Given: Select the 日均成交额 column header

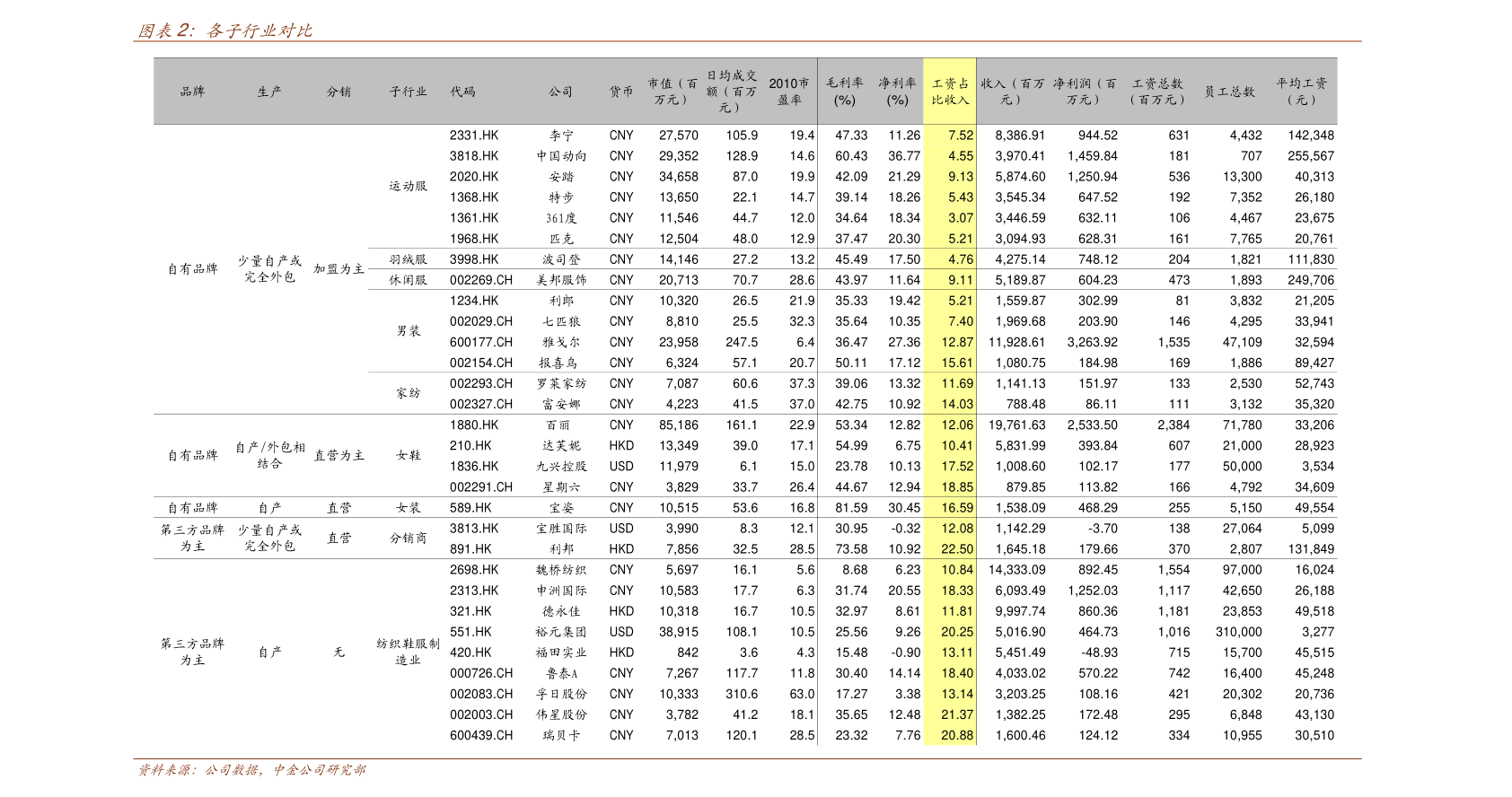Looking at the screenshot, I should tap(731, 92).
